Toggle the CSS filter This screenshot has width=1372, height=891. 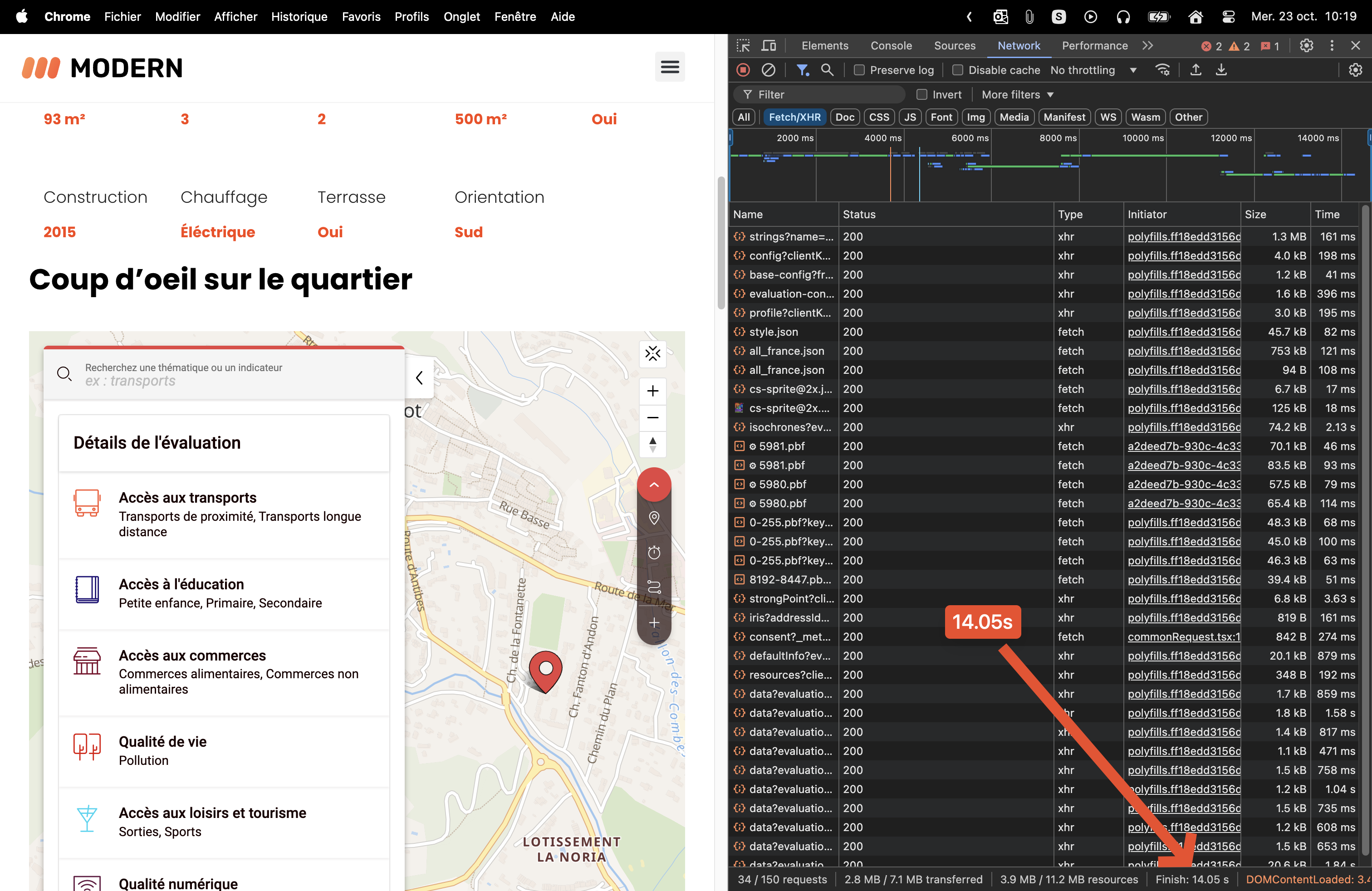[878, 117]
